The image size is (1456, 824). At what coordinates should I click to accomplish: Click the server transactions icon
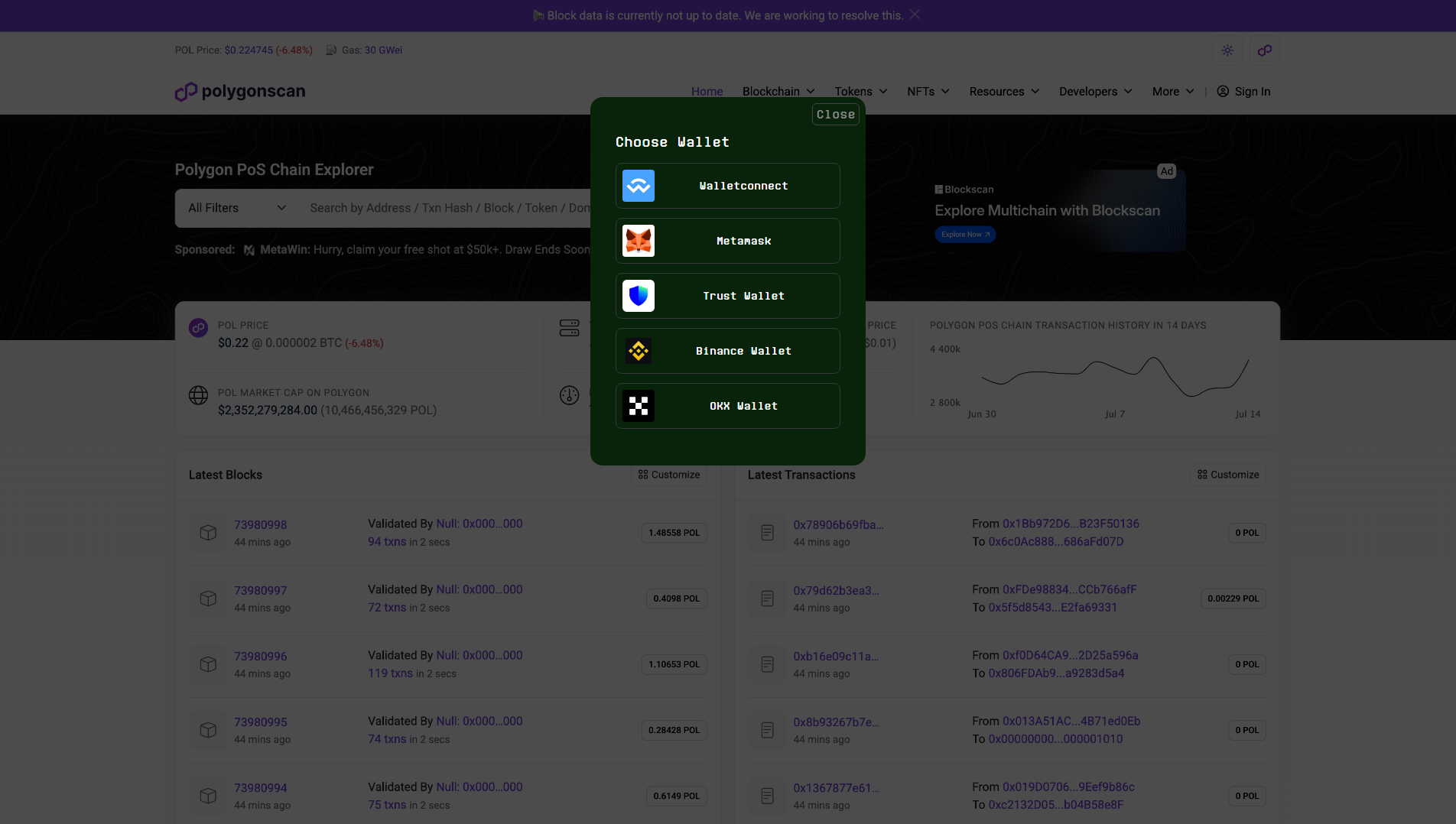[x=569, y=328]
